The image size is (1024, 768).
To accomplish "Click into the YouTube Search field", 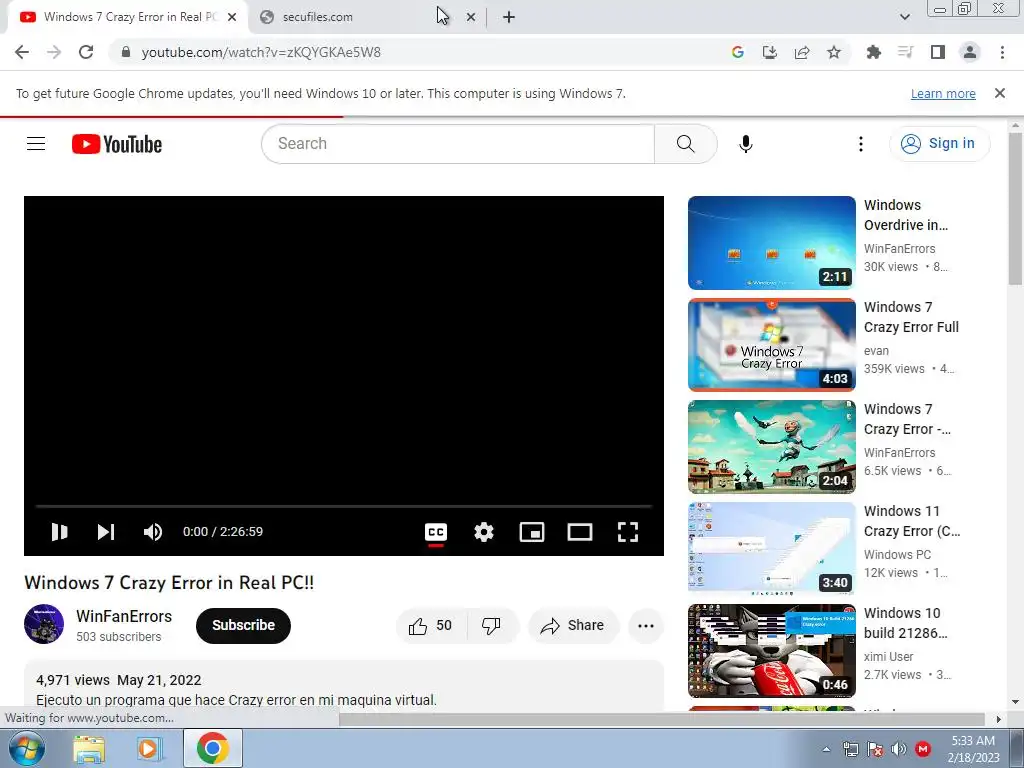I will (458, 144).
